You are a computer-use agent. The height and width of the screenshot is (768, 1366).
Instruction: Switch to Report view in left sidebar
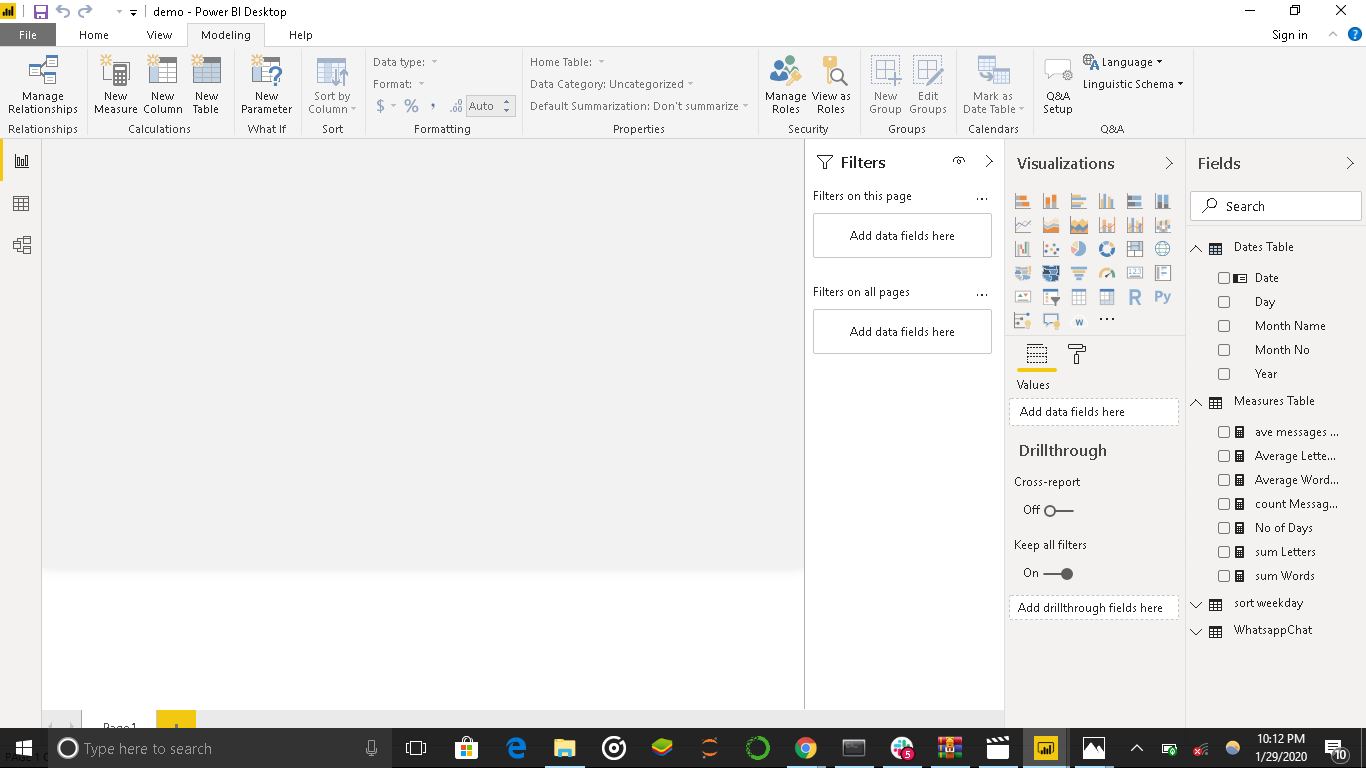click(x=21, y=161)
